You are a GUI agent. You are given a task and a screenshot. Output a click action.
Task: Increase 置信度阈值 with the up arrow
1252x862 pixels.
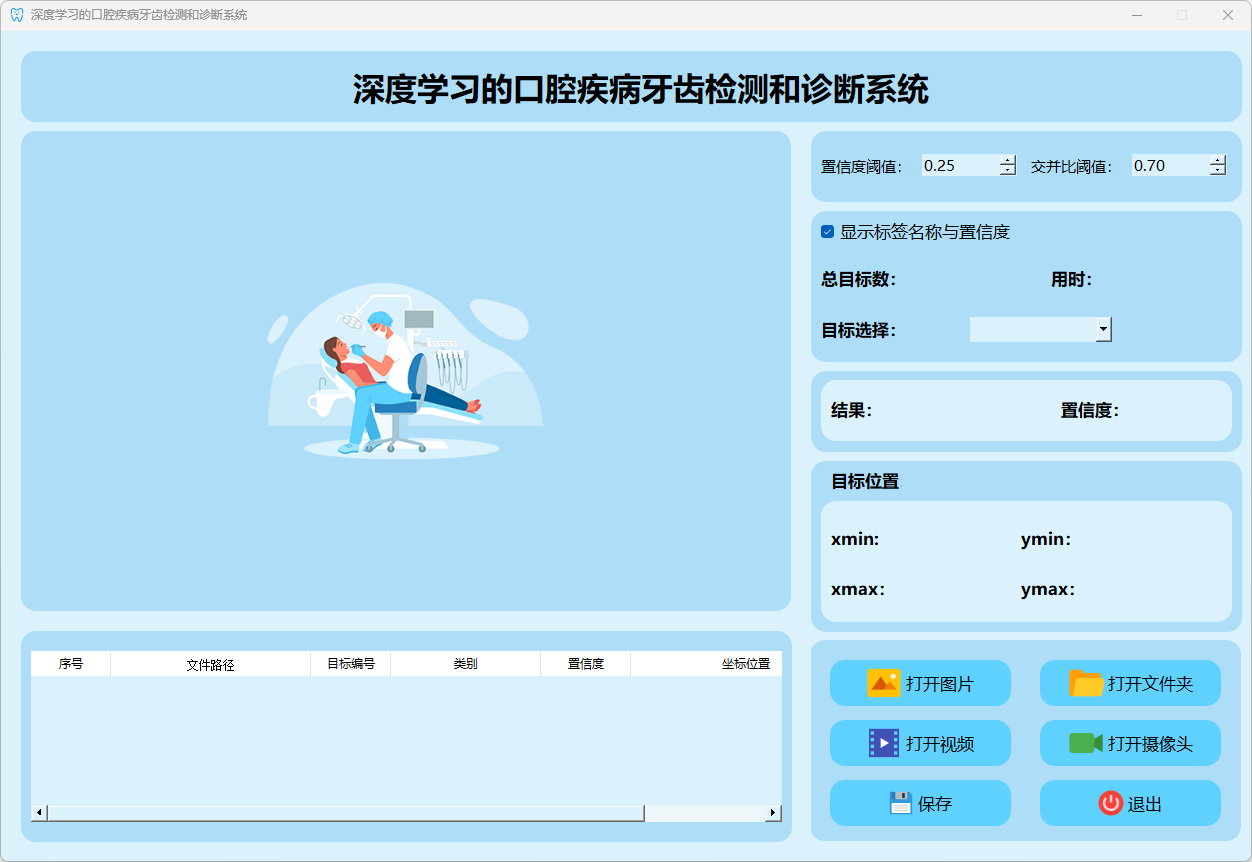tap(1008, 160)
